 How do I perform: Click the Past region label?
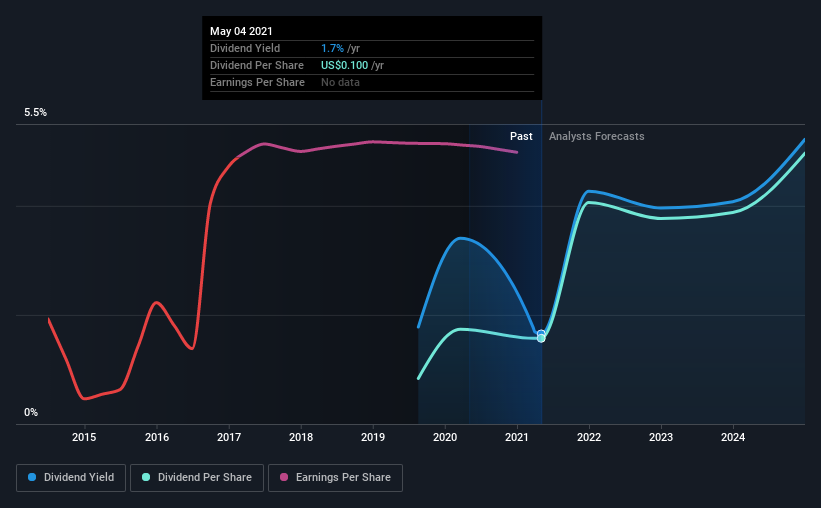pyautogui.click(x=521, y=136)
